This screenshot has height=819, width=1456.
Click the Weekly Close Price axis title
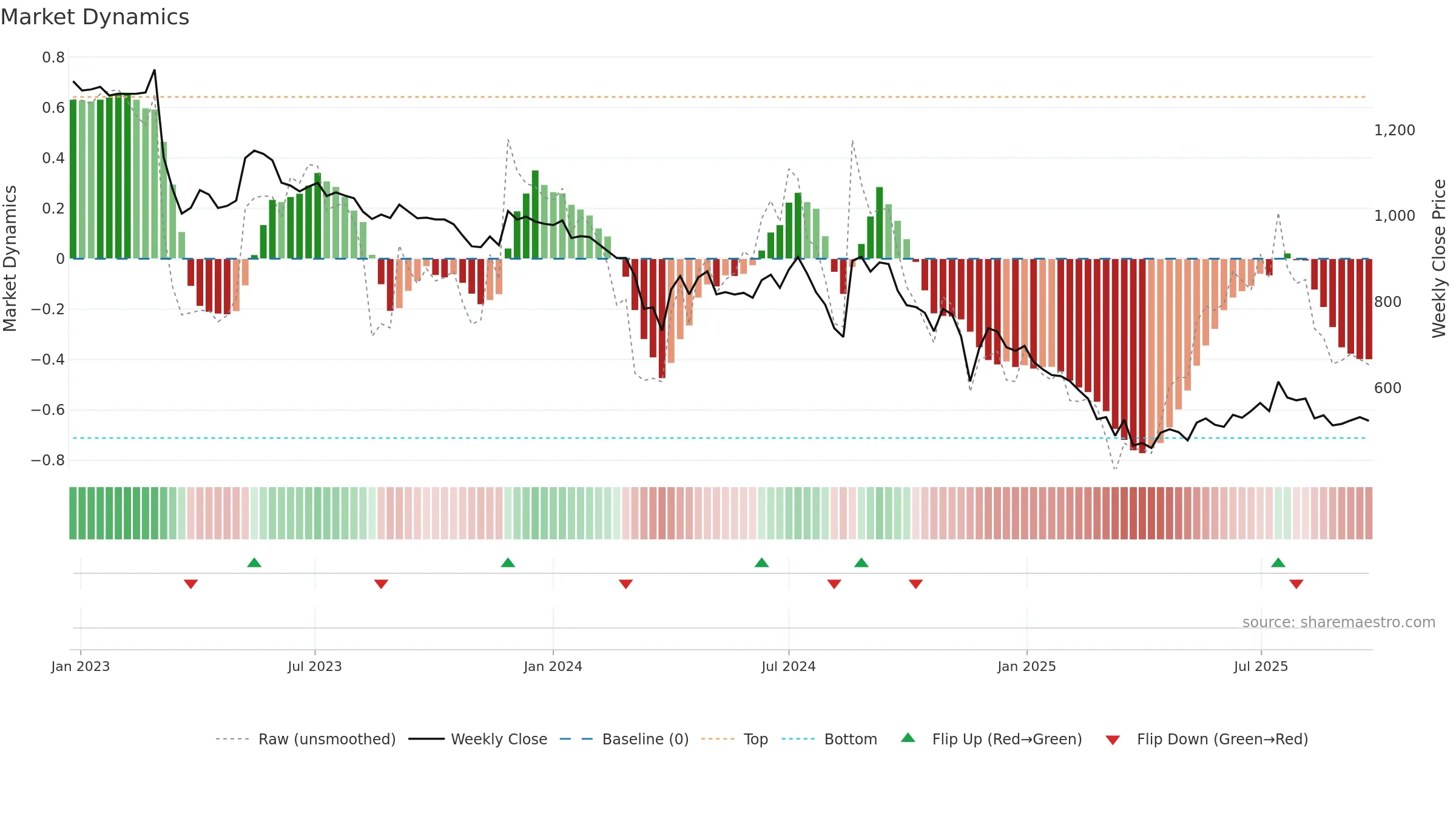coord(1439,258)
